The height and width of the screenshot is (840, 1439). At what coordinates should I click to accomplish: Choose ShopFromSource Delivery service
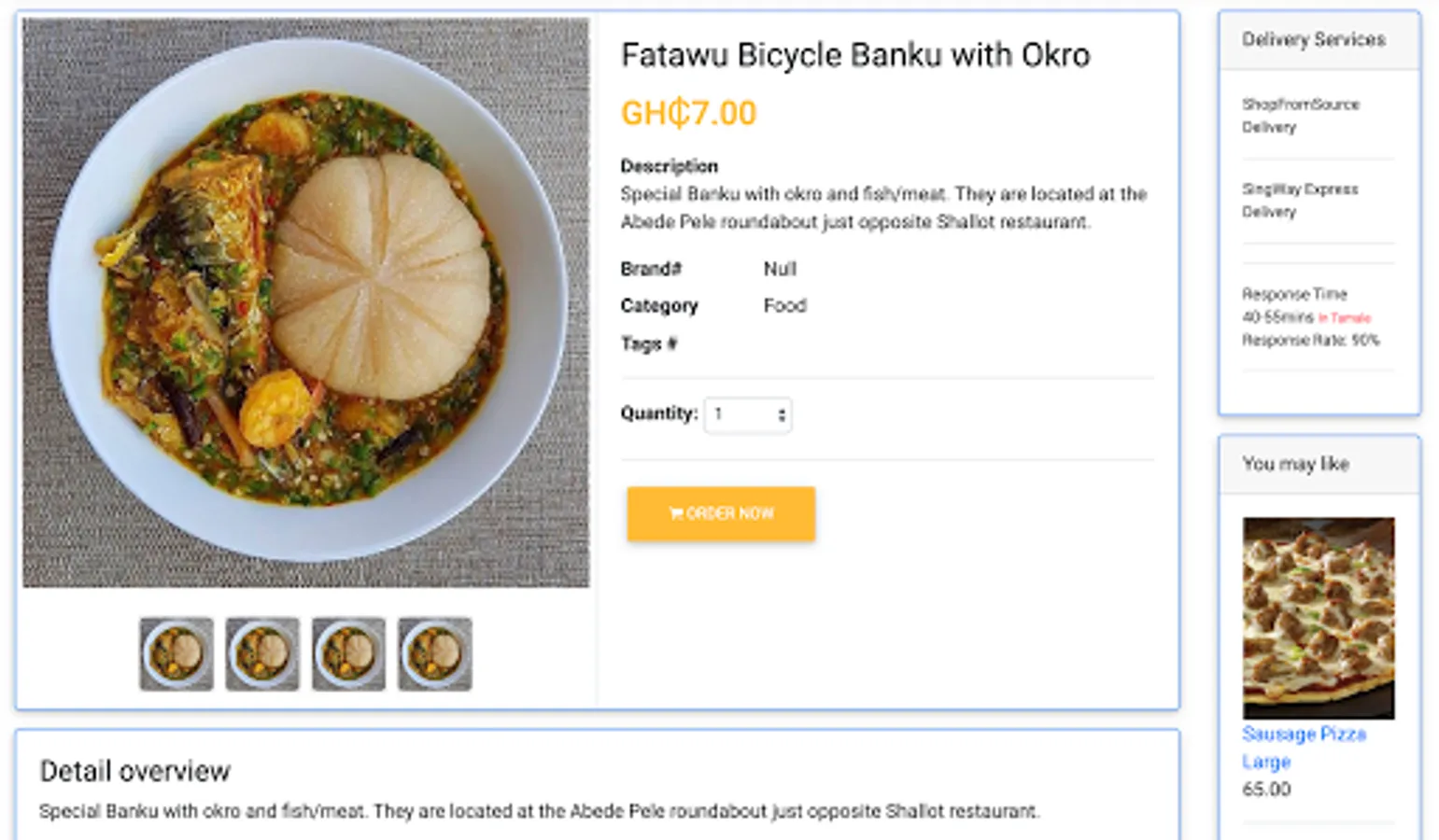click(x=1300, y=116)
